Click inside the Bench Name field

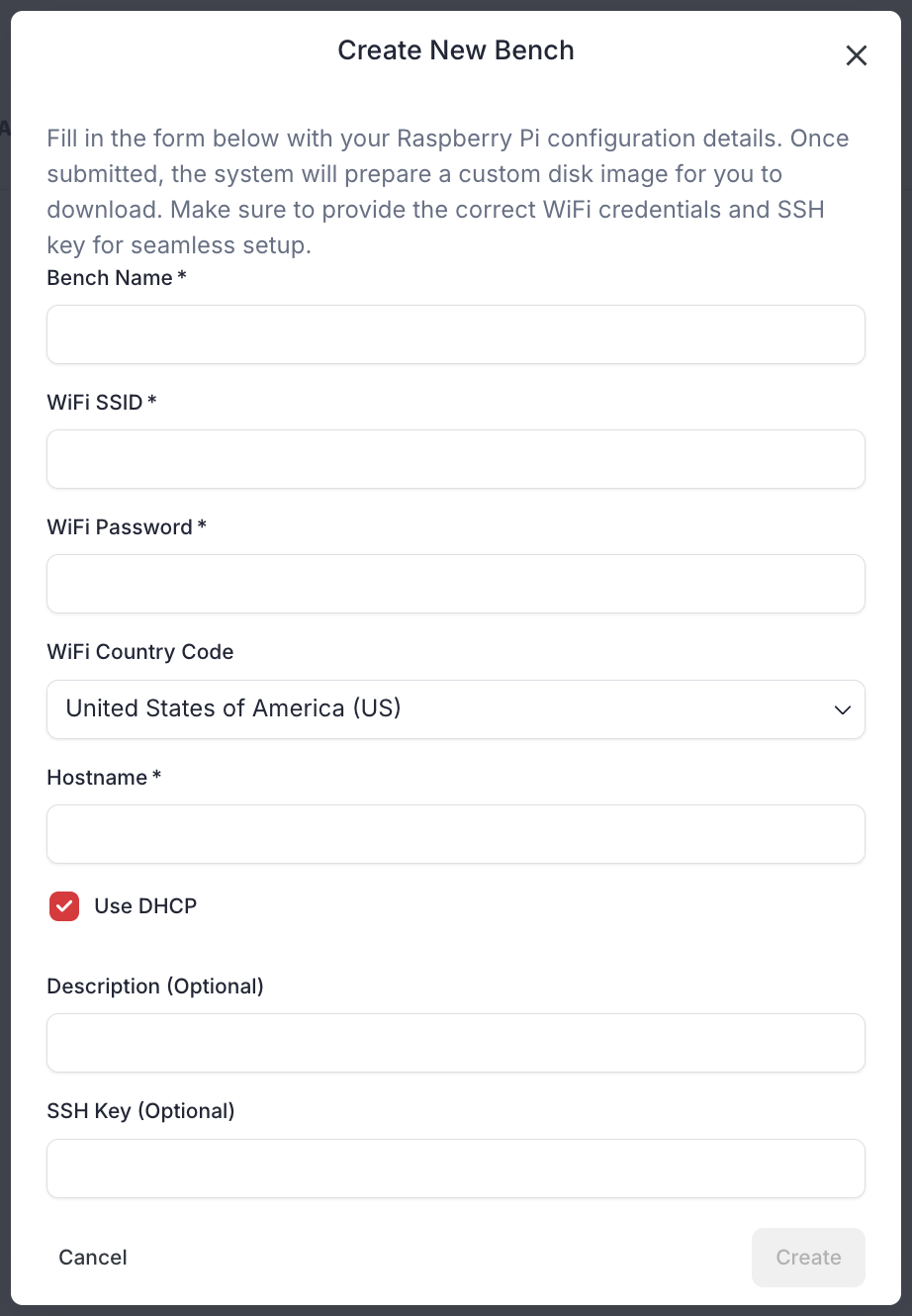(x=455, y=334)
